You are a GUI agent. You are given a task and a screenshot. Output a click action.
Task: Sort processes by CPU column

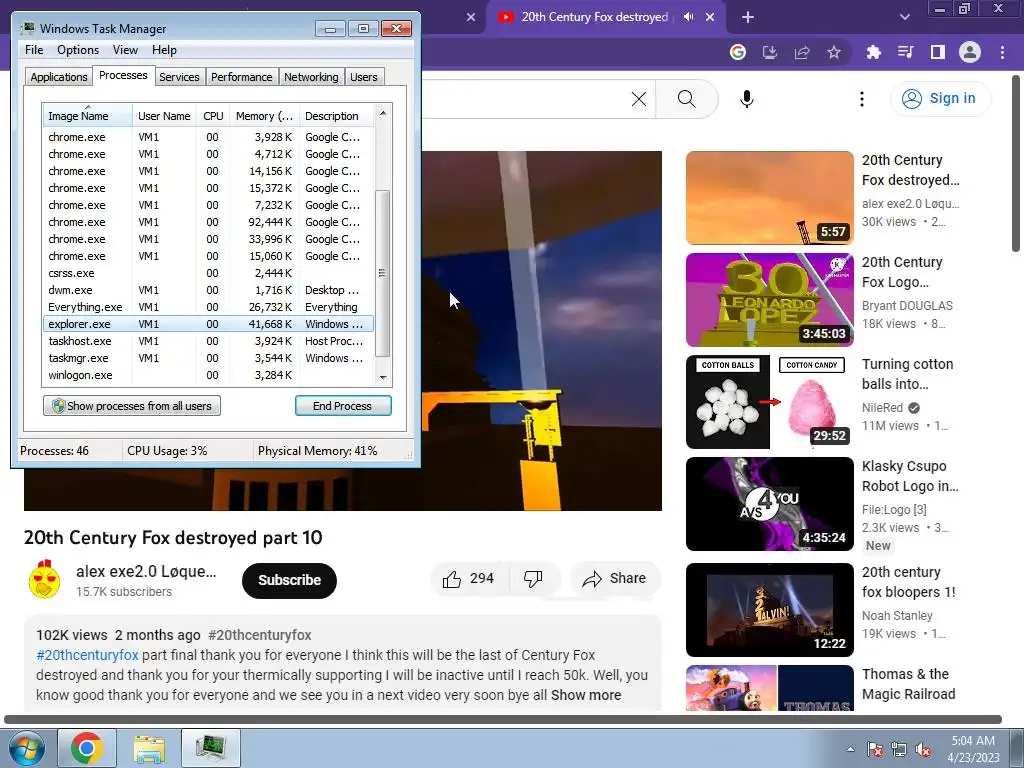point(213,116)
